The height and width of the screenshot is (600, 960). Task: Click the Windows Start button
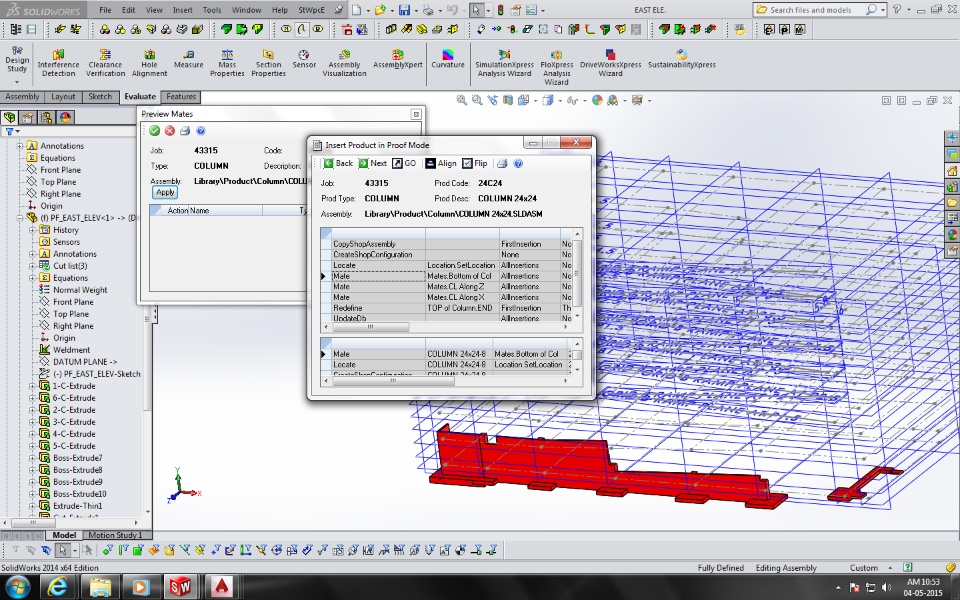pos(17,587)
